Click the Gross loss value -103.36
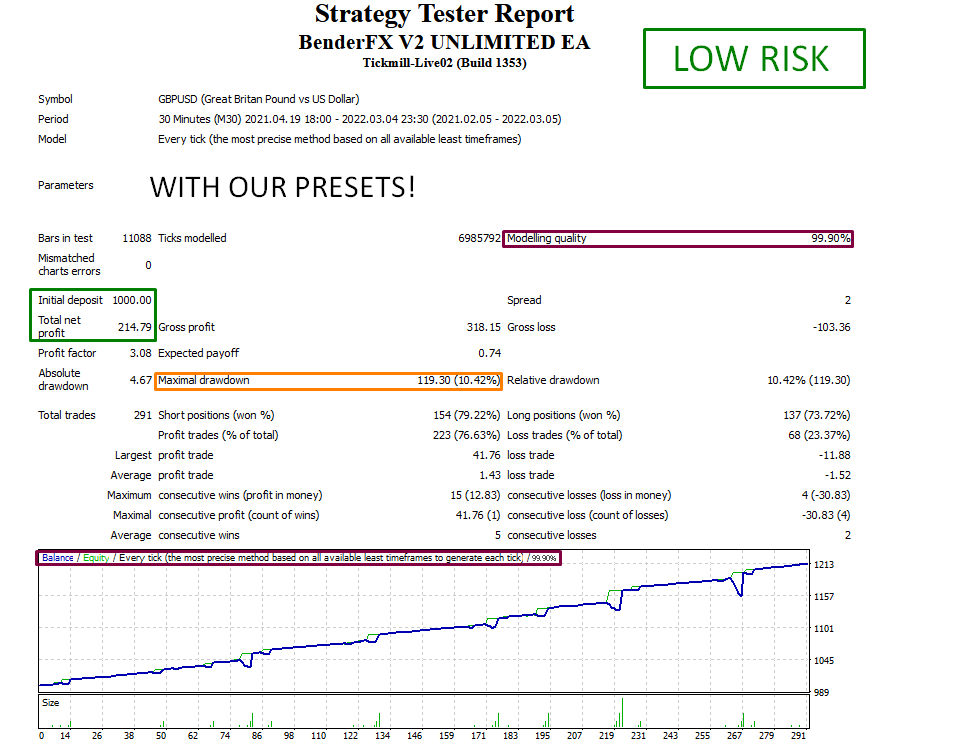 (x=832, y=327)
